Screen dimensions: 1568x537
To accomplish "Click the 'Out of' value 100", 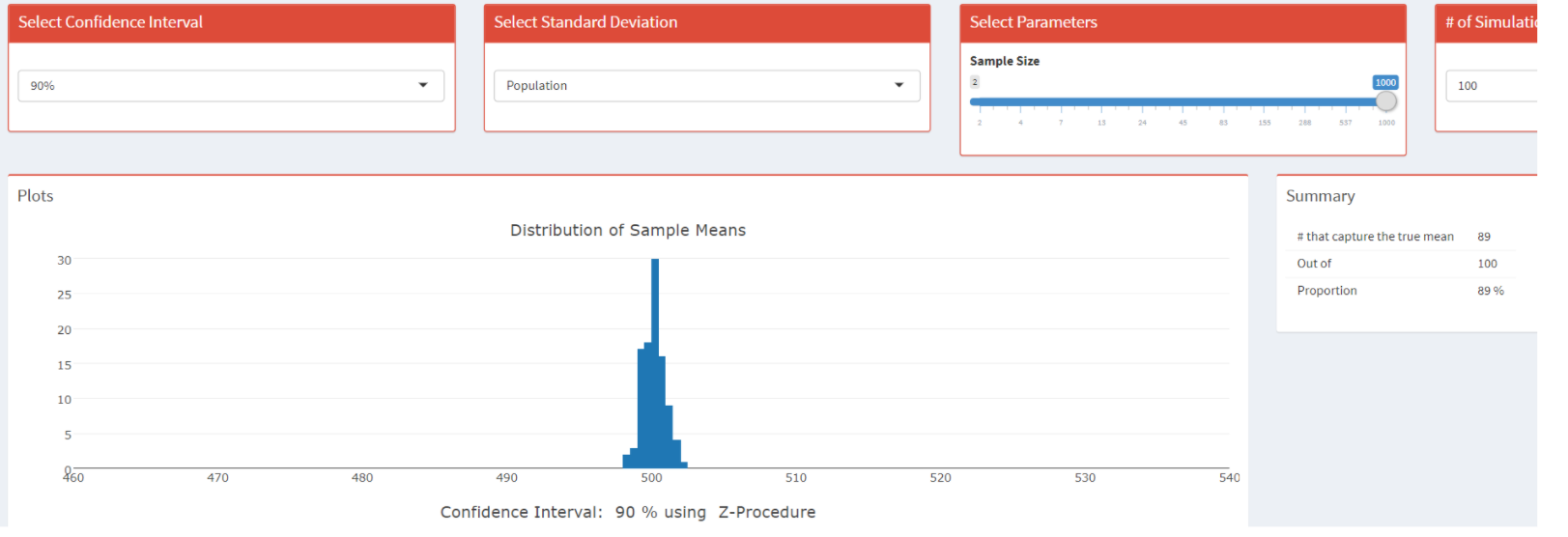I will pos(1487,264).
